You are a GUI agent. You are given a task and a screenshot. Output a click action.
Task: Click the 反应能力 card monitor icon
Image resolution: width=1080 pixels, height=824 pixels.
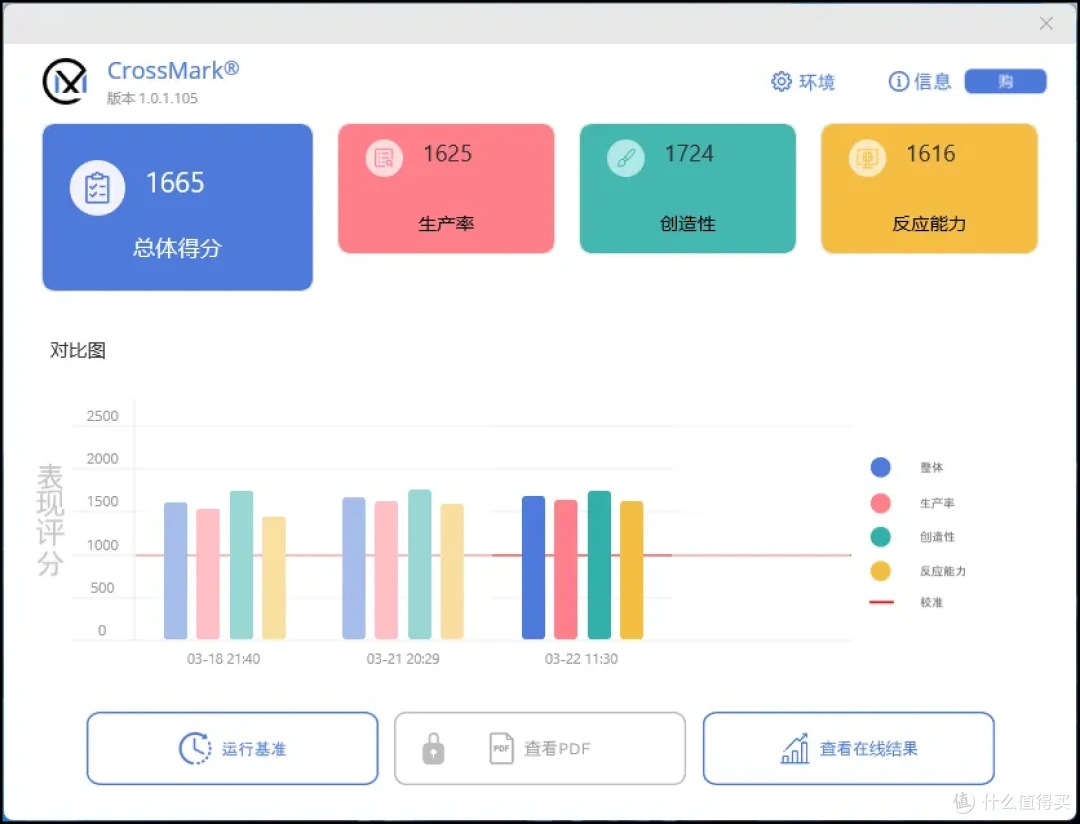click(x=867, y=158)
